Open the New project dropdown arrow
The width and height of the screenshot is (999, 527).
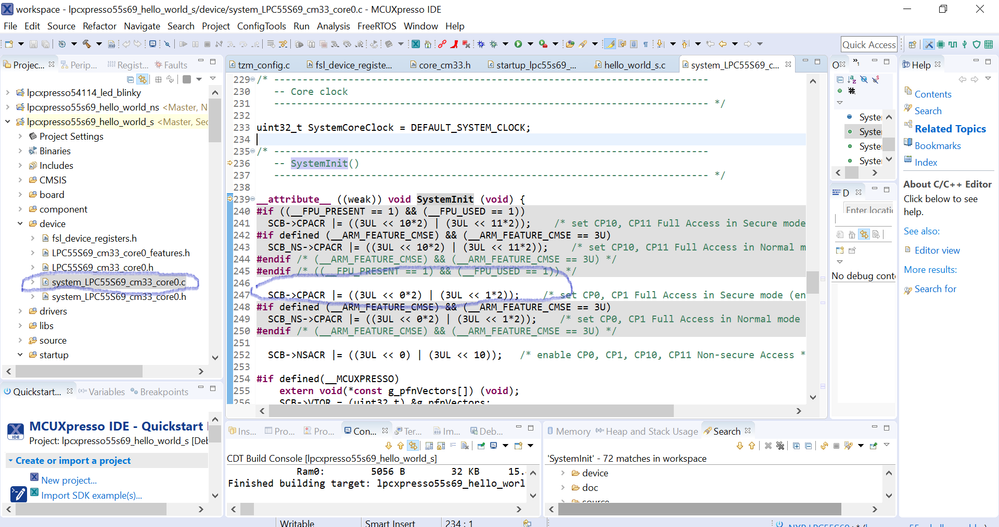tap(21, 44)
